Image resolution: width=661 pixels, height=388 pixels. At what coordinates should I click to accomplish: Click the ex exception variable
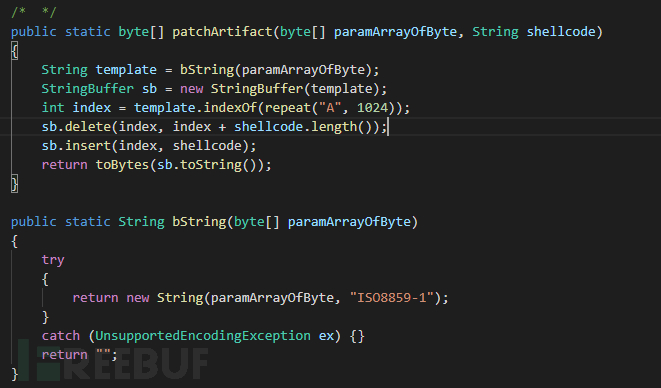[x=326, y=336]
